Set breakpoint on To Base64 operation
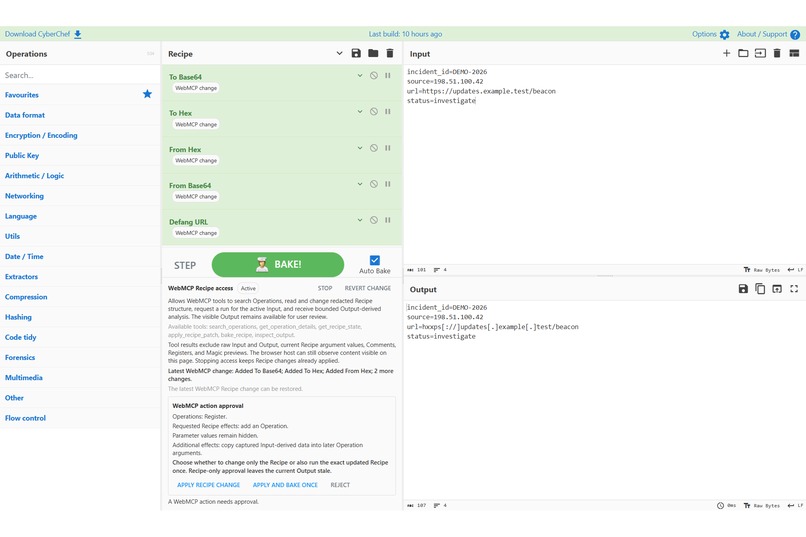The height and width of the screenshot is (537, 806). click(388, 76)
